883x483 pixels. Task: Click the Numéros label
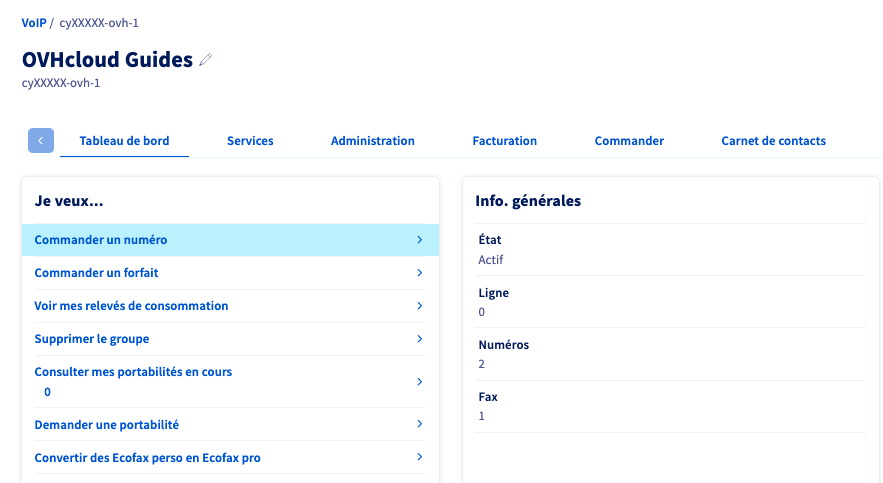point(504,345)
